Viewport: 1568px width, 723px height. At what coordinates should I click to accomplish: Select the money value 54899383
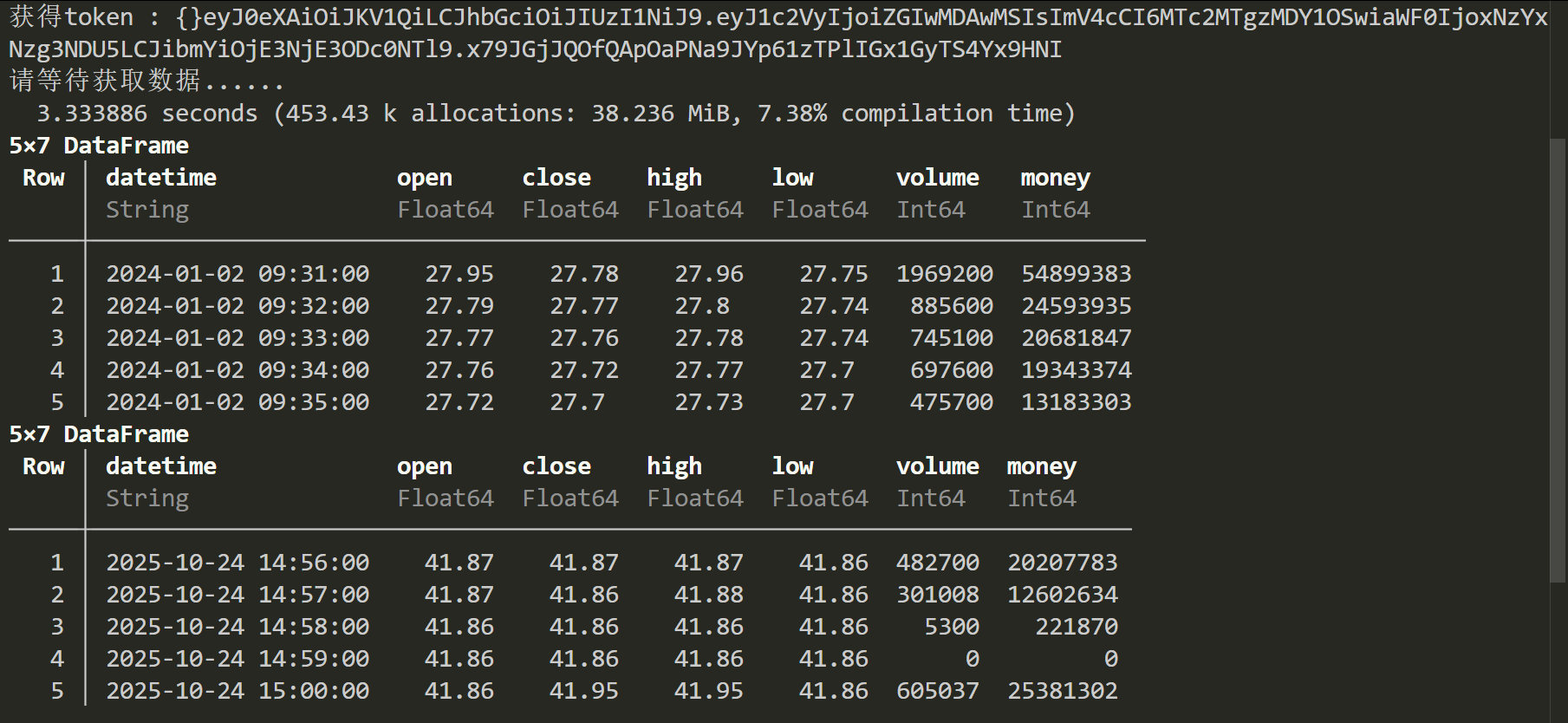[x=1077, y=274]
